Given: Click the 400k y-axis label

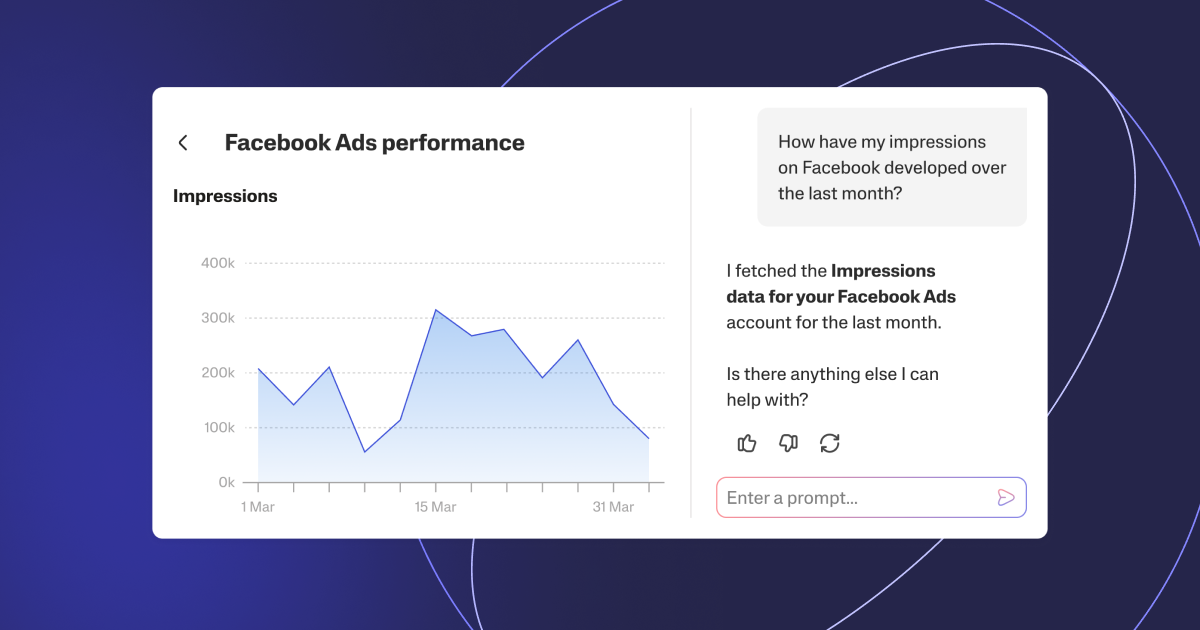Looking at the screenshot, I should click(217, 263).
